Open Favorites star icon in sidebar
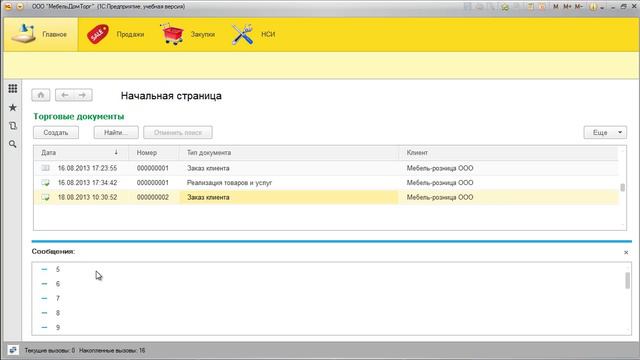Image resolution: width=640 pixels, height=360 pixels. [13, 107]
